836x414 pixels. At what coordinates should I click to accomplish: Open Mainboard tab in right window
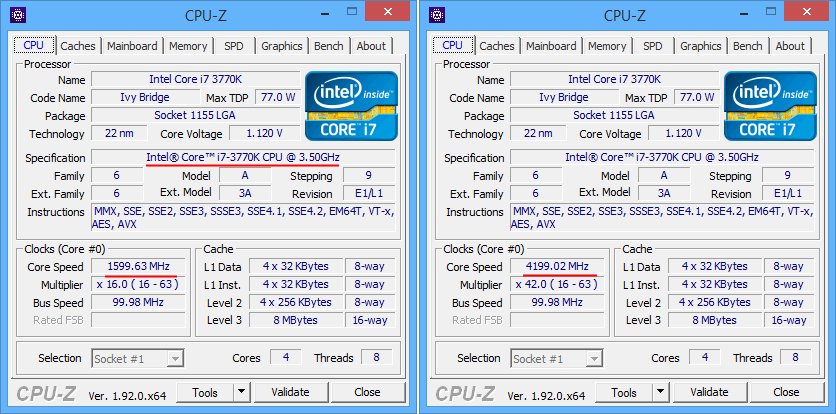coord(551,46)
